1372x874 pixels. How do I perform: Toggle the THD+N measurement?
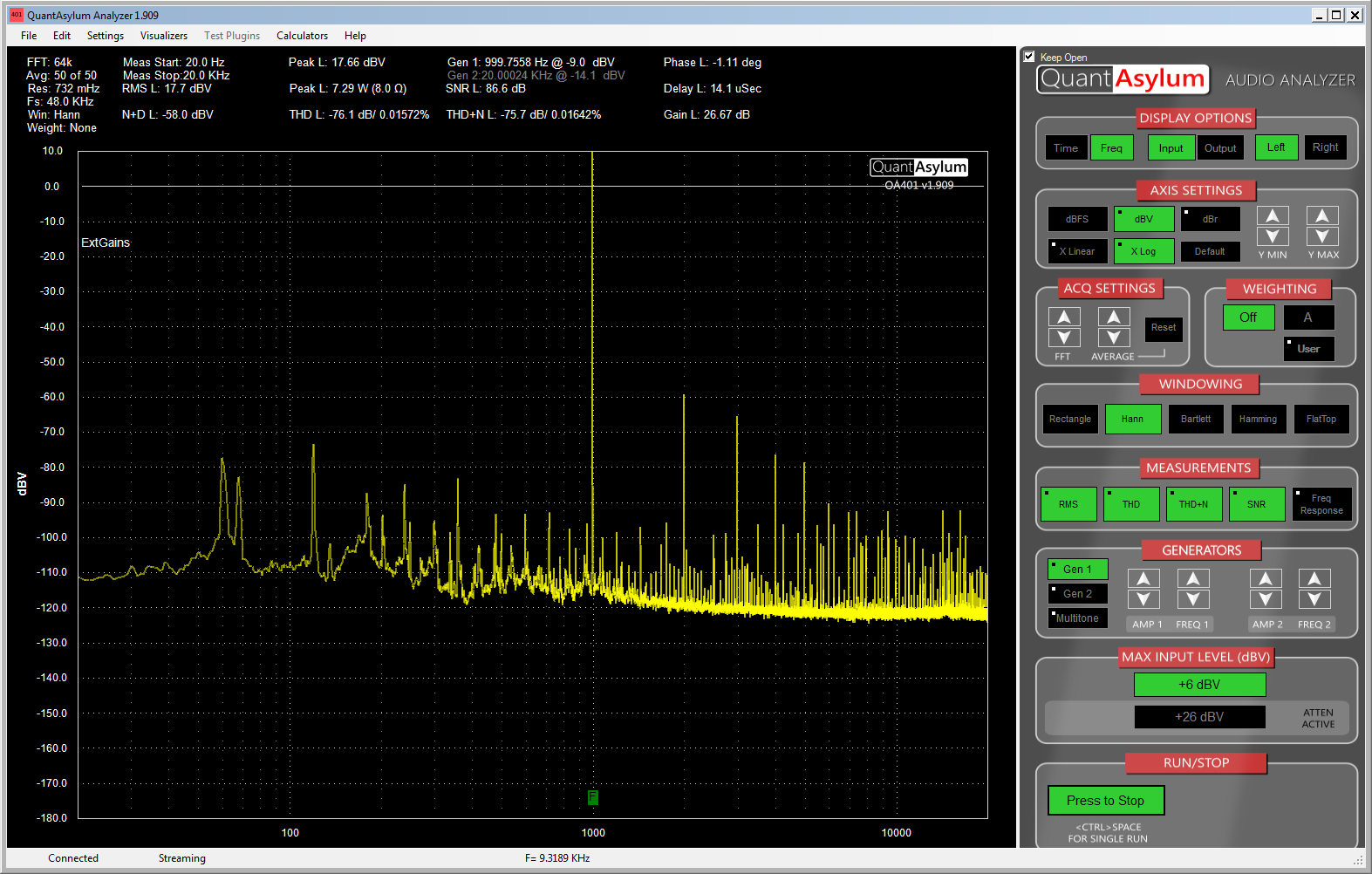coord(1194,504)
